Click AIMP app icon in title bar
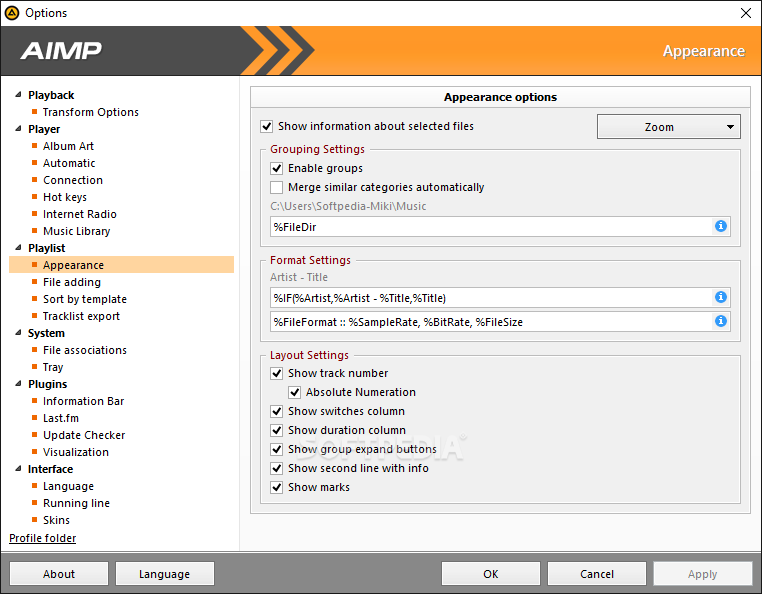Screen dimensions: 762x594 tap(12, 13)
